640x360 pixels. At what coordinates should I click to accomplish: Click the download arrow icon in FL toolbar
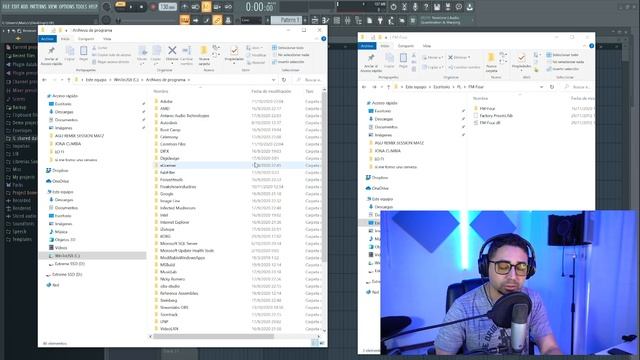(x=470, y=7)
